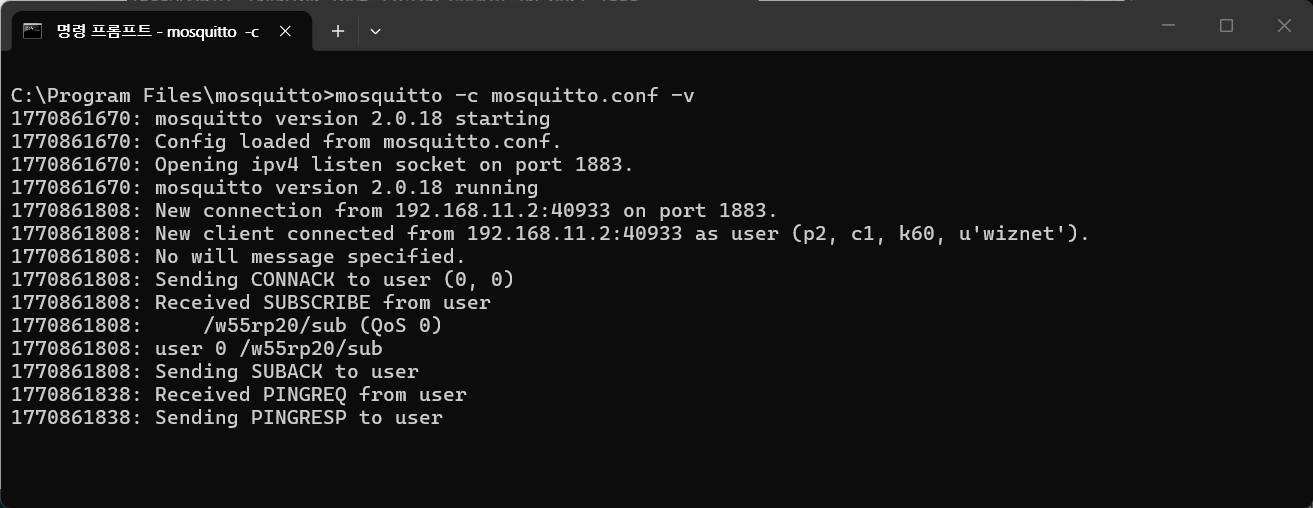
Task: Close the mosquitto terminal tab
Action: click(285, 31)
